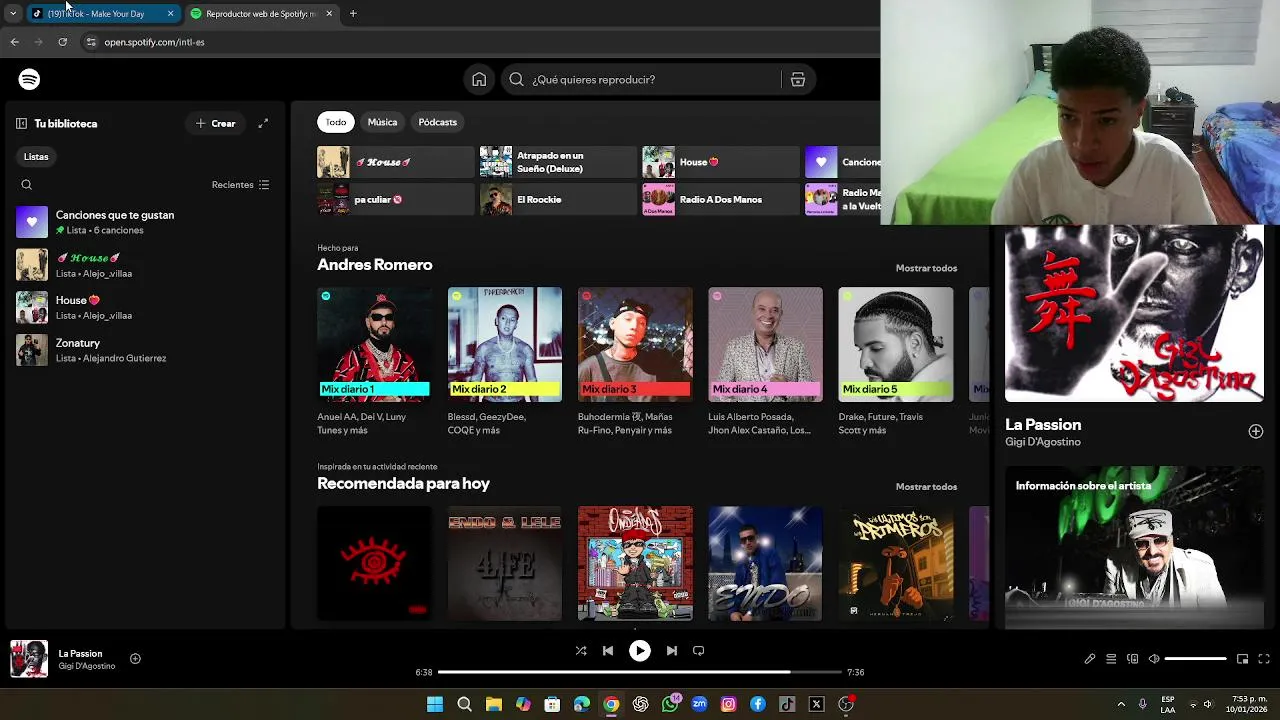Viewport: 1280px width, 720px height.
Task: Open Atrapado en un Sueño (Deluxe) shortcut
Action: (558, 162)
